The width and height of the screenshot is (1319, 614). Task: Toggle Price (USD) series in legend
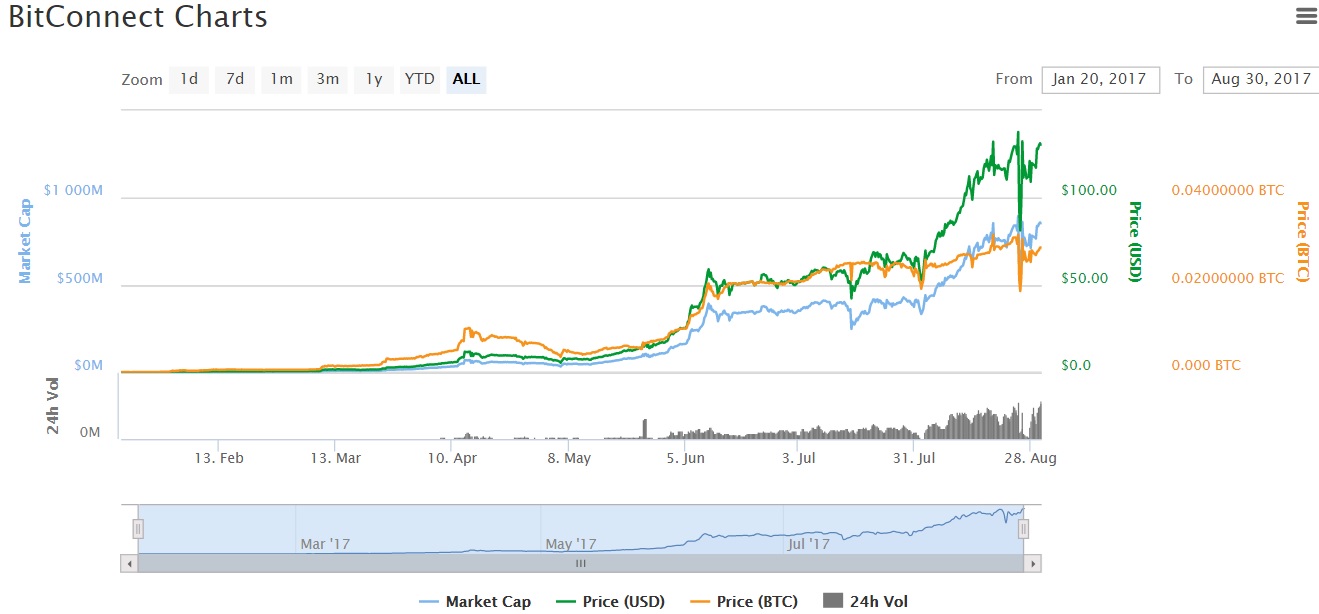click(x=608, y=601)
